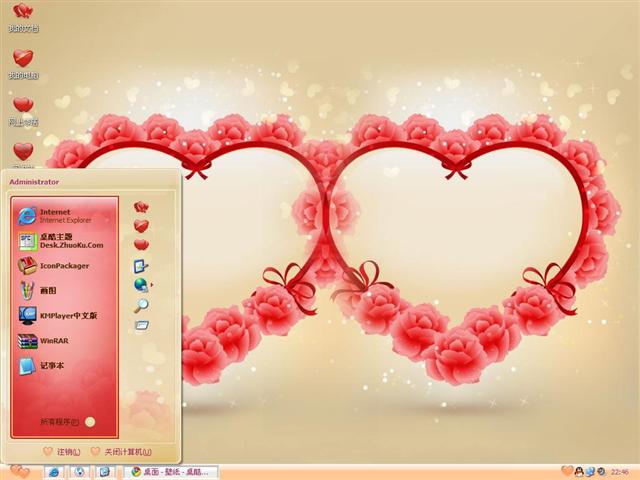Open 记事本 (Notepad)

pyautogui.click(x=50, y=366)
